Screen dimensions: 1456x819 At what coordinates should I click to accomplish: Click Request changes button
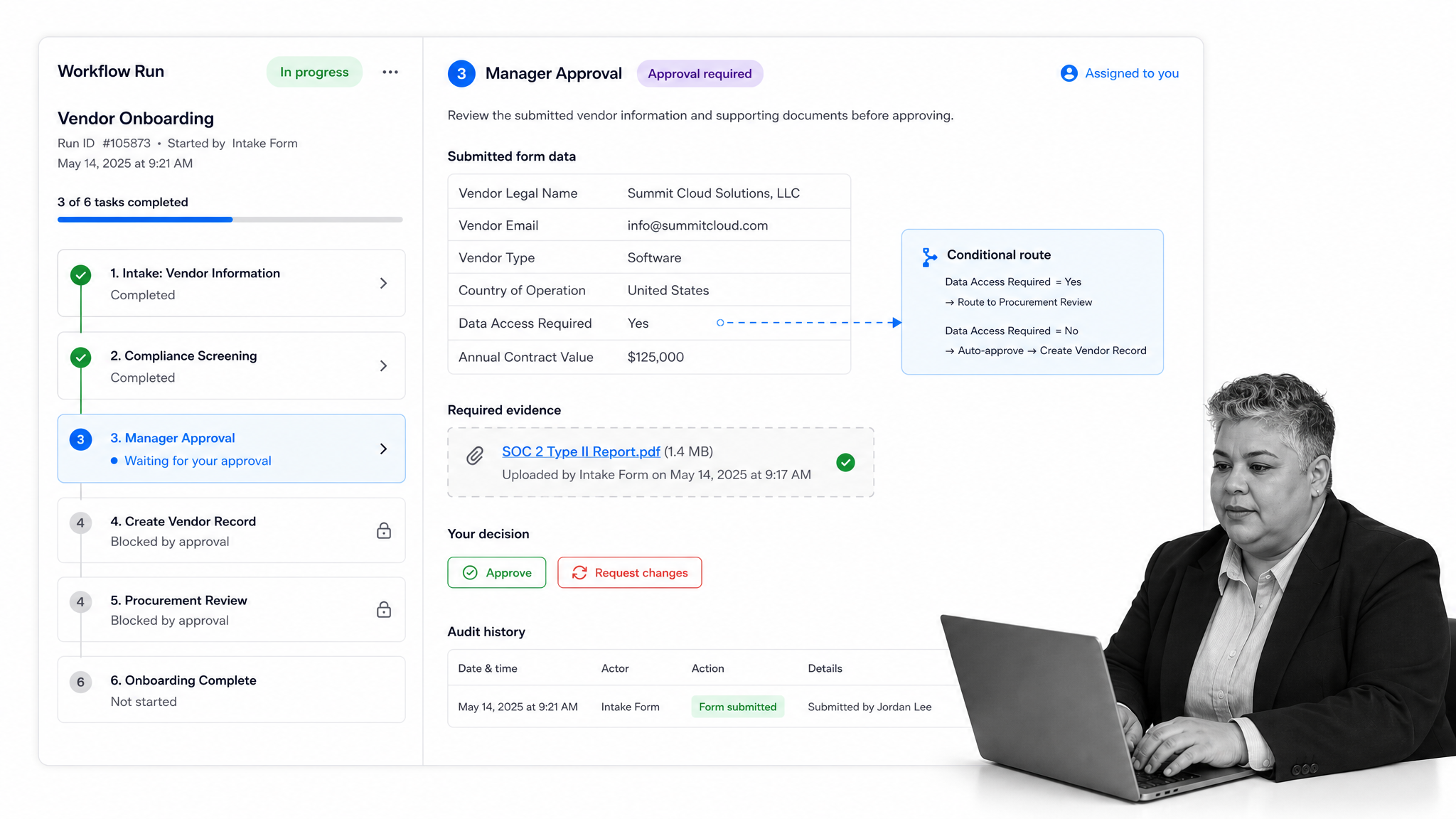click(629, 572)
